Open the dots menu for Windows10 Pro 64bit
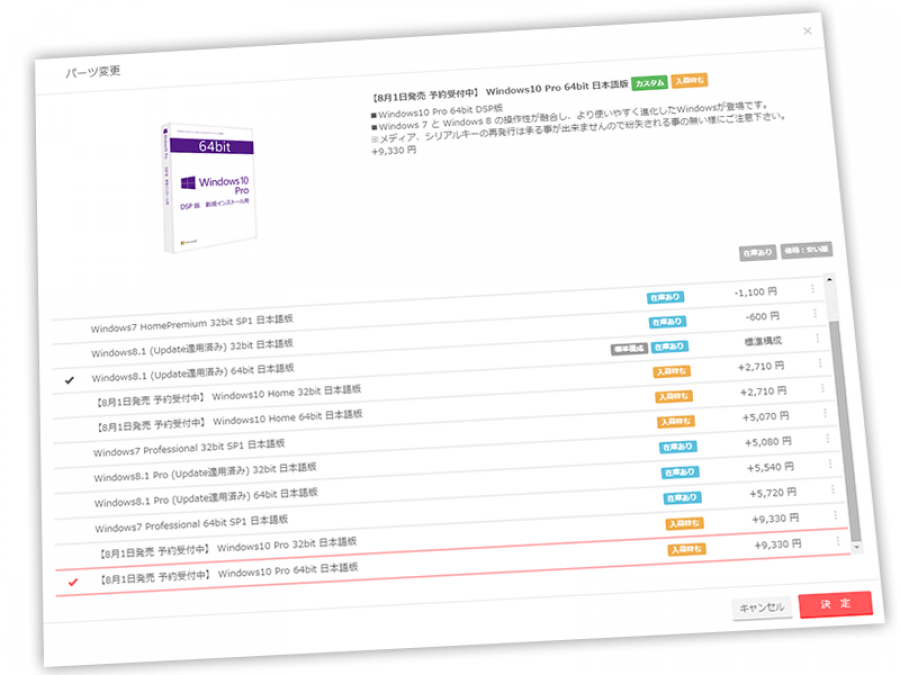This screenshot has width=900, height=675. [838, 541]
